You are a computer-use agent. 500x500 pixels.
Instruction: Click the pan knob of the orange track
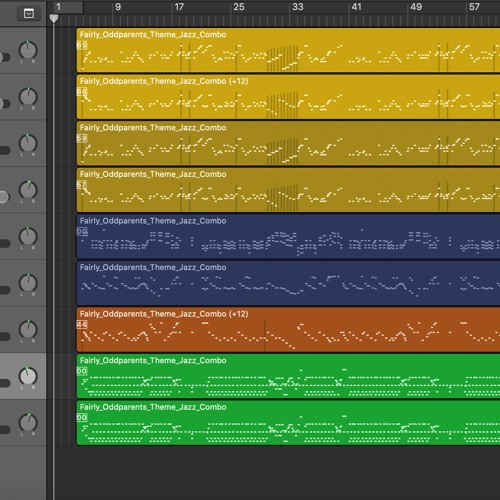(x=28, y=330)
